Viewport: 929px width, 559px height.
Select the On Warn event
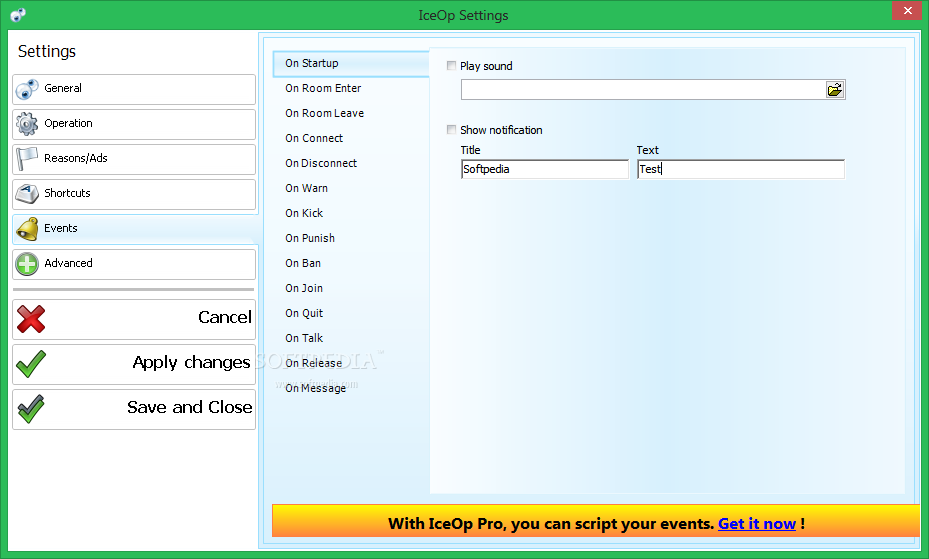tap(306, 188)
